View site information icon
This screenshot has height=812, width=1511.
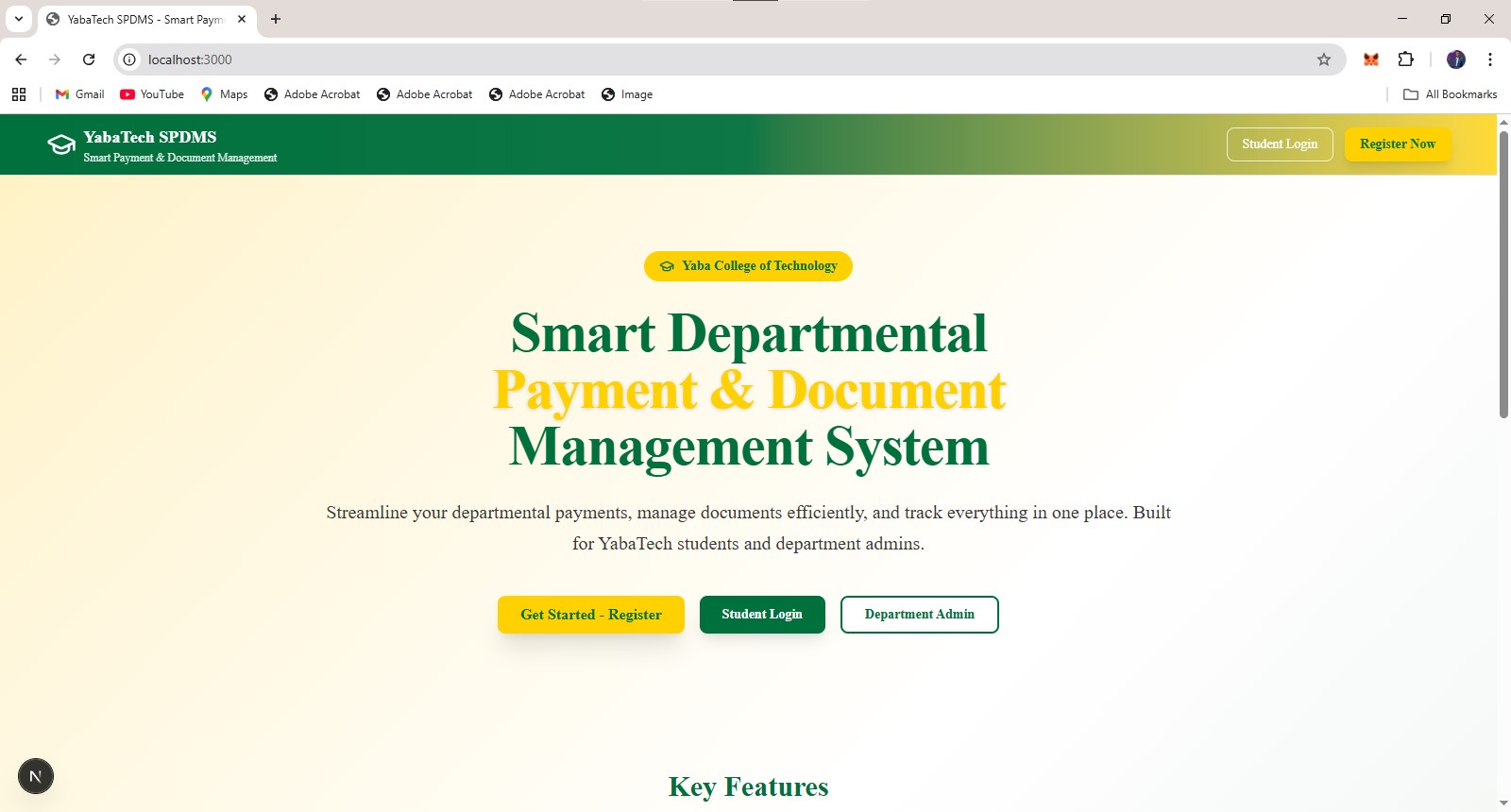point(129,59)
